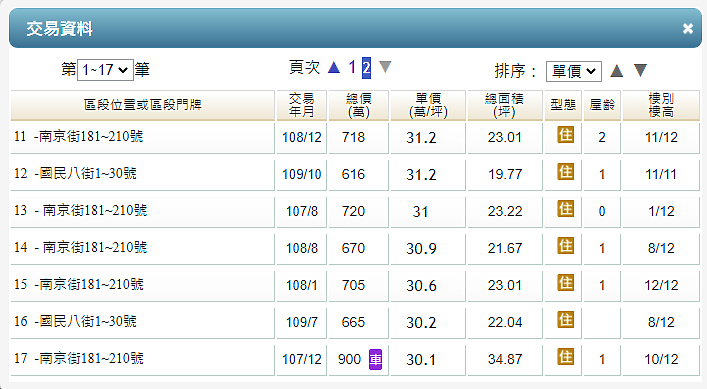
Task: Open the 1~17 records range dropdown
Action: (x=105, y=70)
